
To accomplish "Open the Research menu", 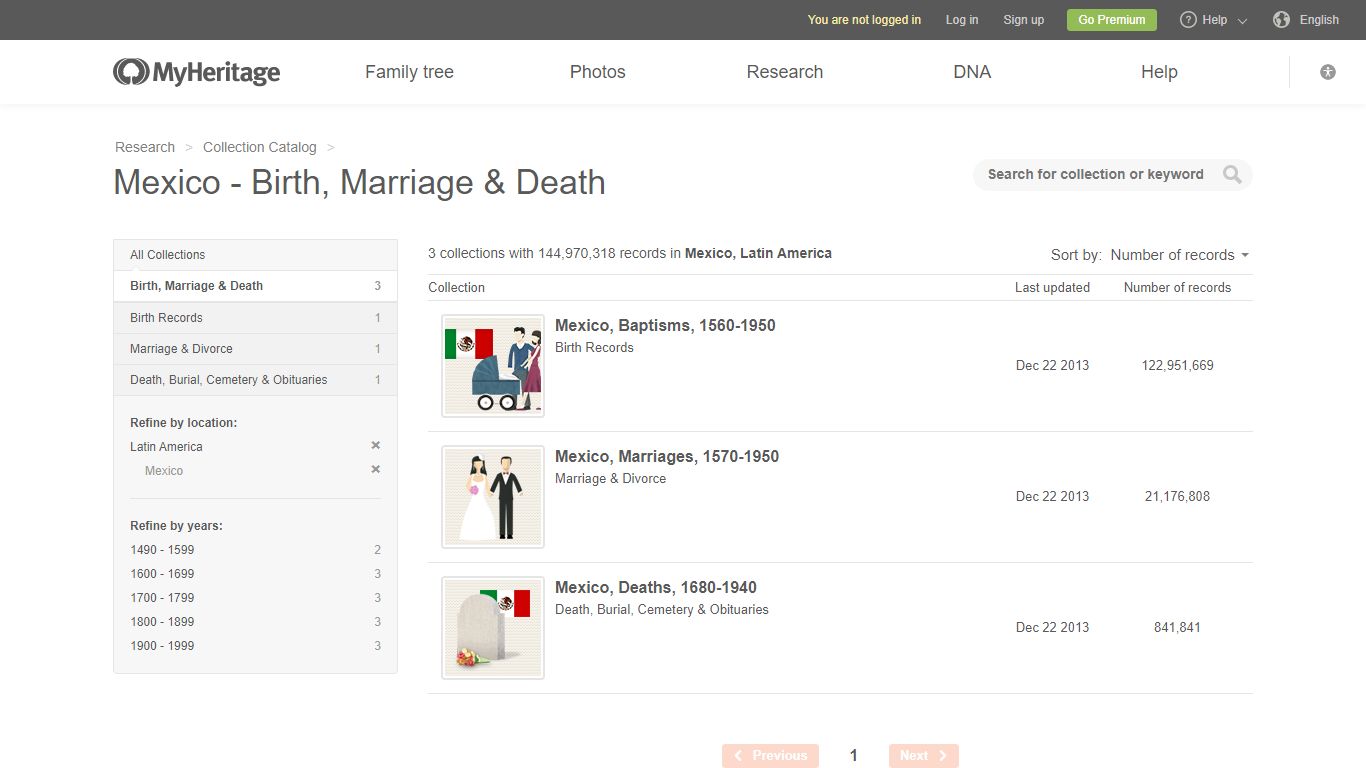I will [785, 72].
